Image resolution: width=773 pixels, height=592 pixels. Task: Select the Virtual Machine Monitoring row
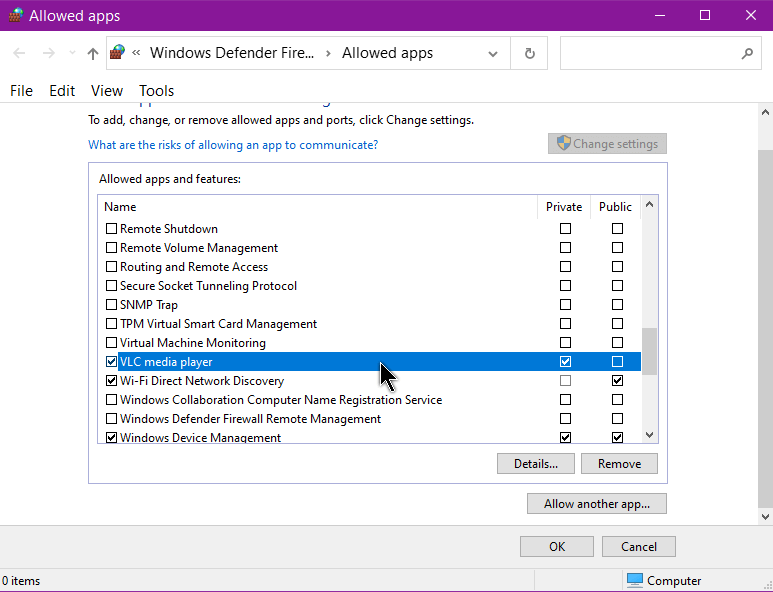point(372,343)
